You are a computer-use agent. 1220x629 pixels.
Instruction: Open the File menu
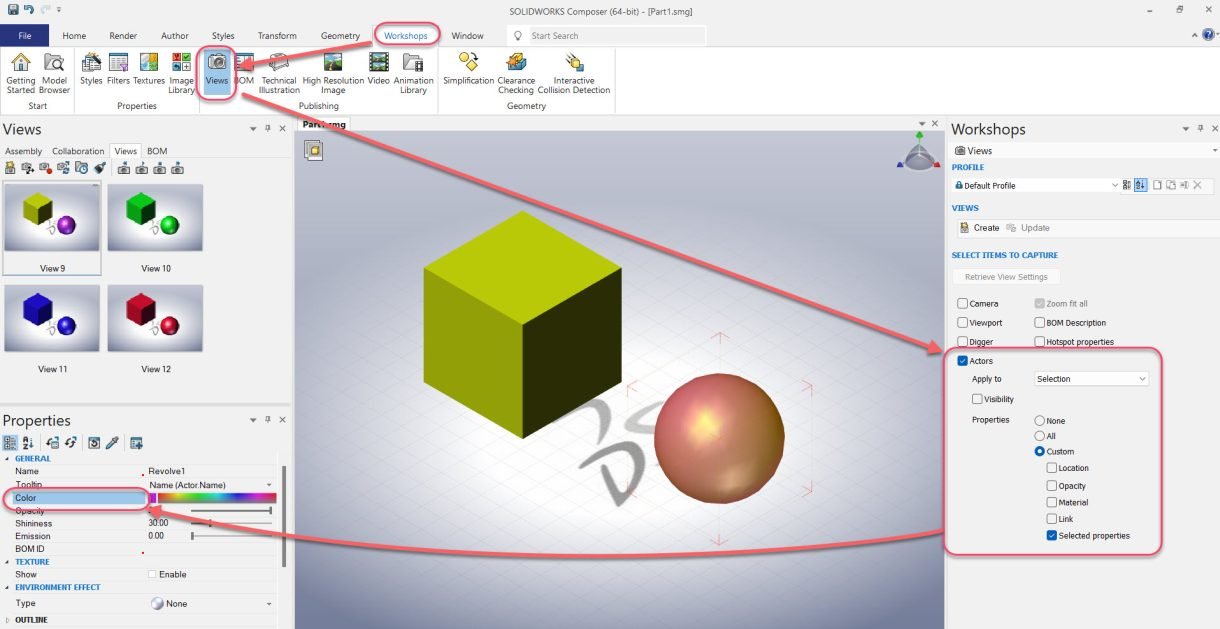[25, 35]
